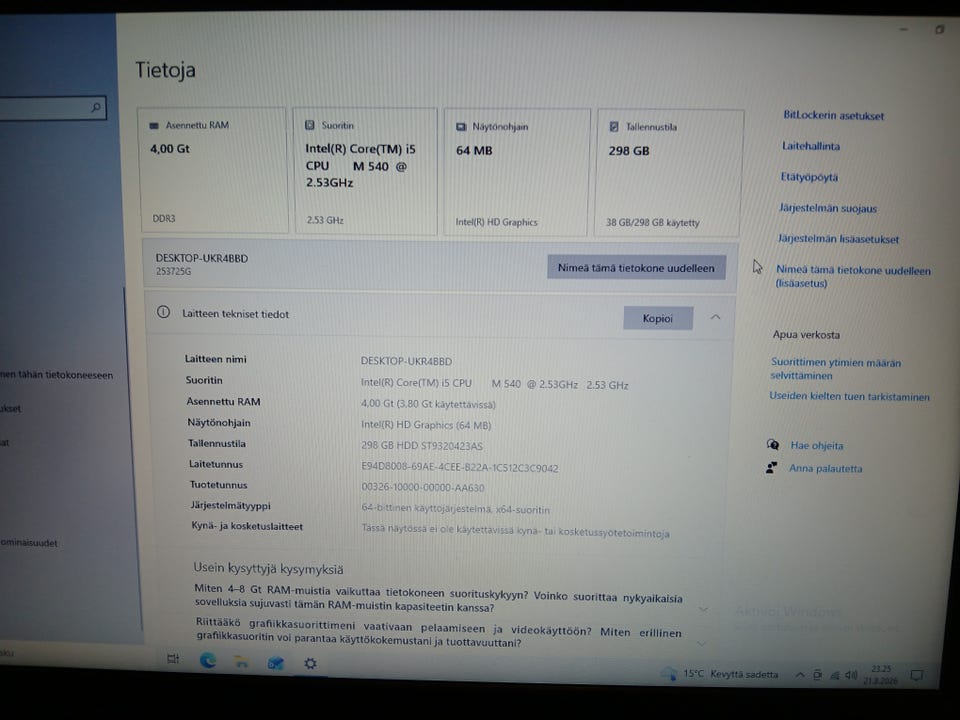Open BitLockerin asetukset link
This screenshot has width=960, height=720.
833,115
